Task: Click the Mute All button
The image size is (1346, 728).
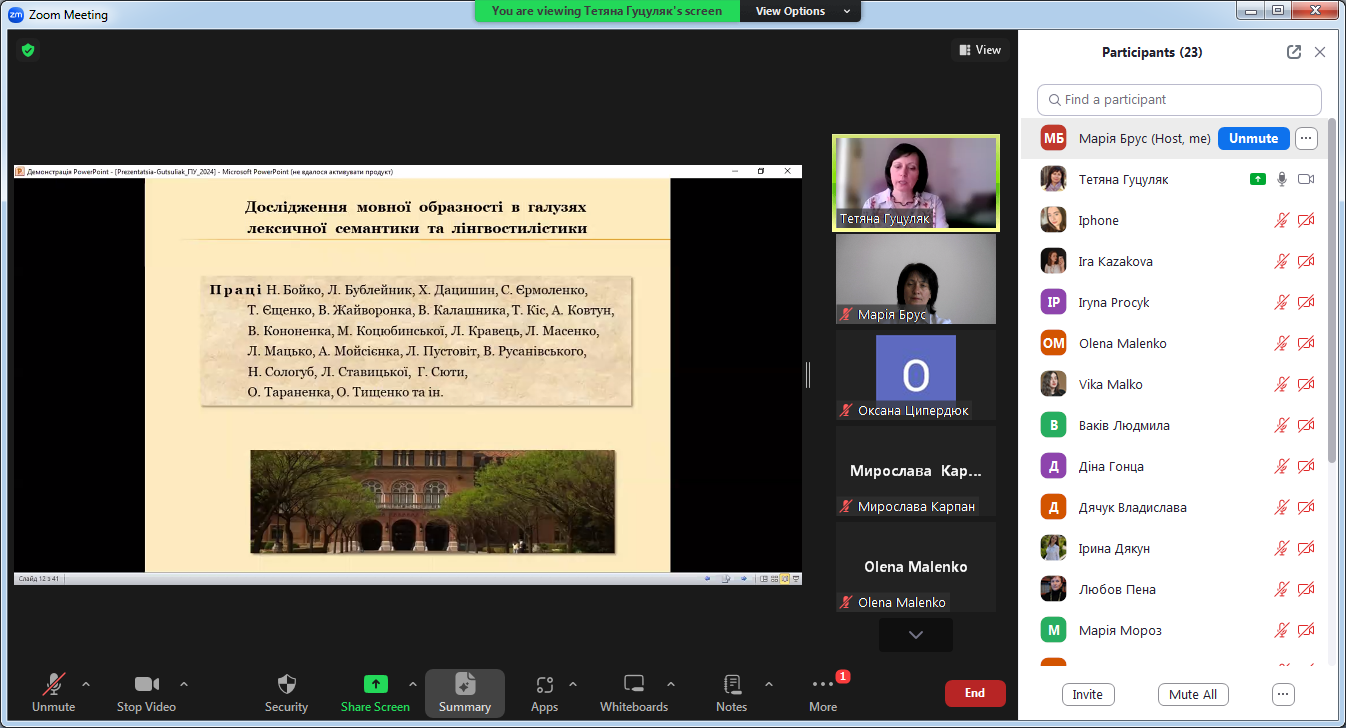Action: click(1193, 694)
